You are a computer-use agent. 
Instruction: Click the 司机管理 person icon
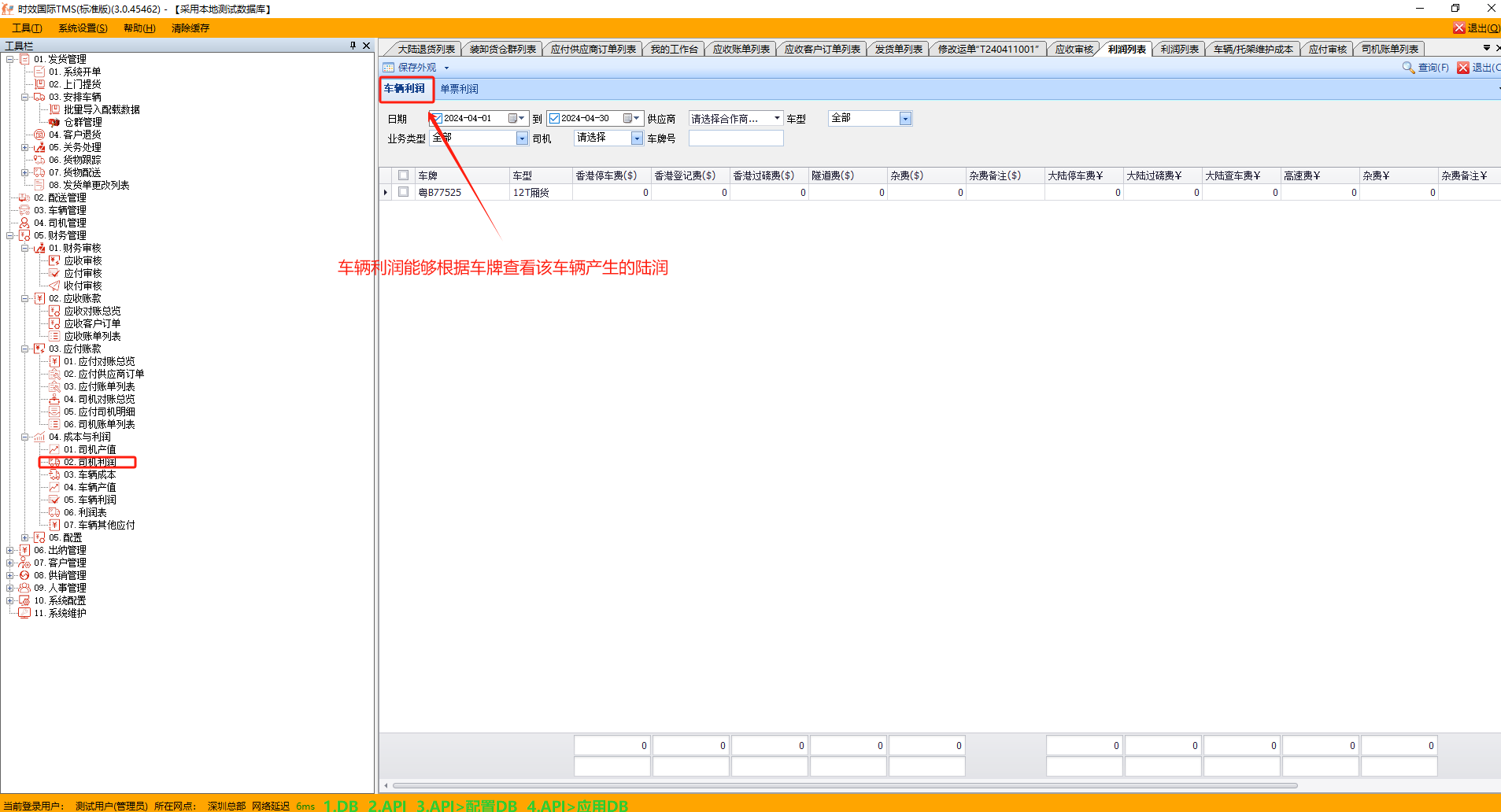24,223
